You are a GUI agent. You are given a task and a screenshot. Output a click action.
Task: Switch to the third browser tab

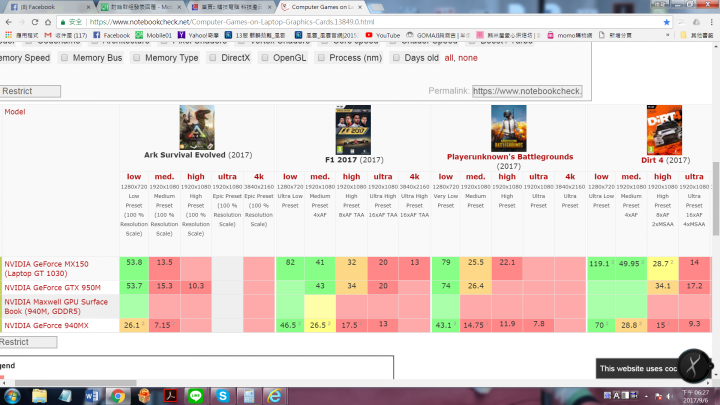tap(231, 7)
